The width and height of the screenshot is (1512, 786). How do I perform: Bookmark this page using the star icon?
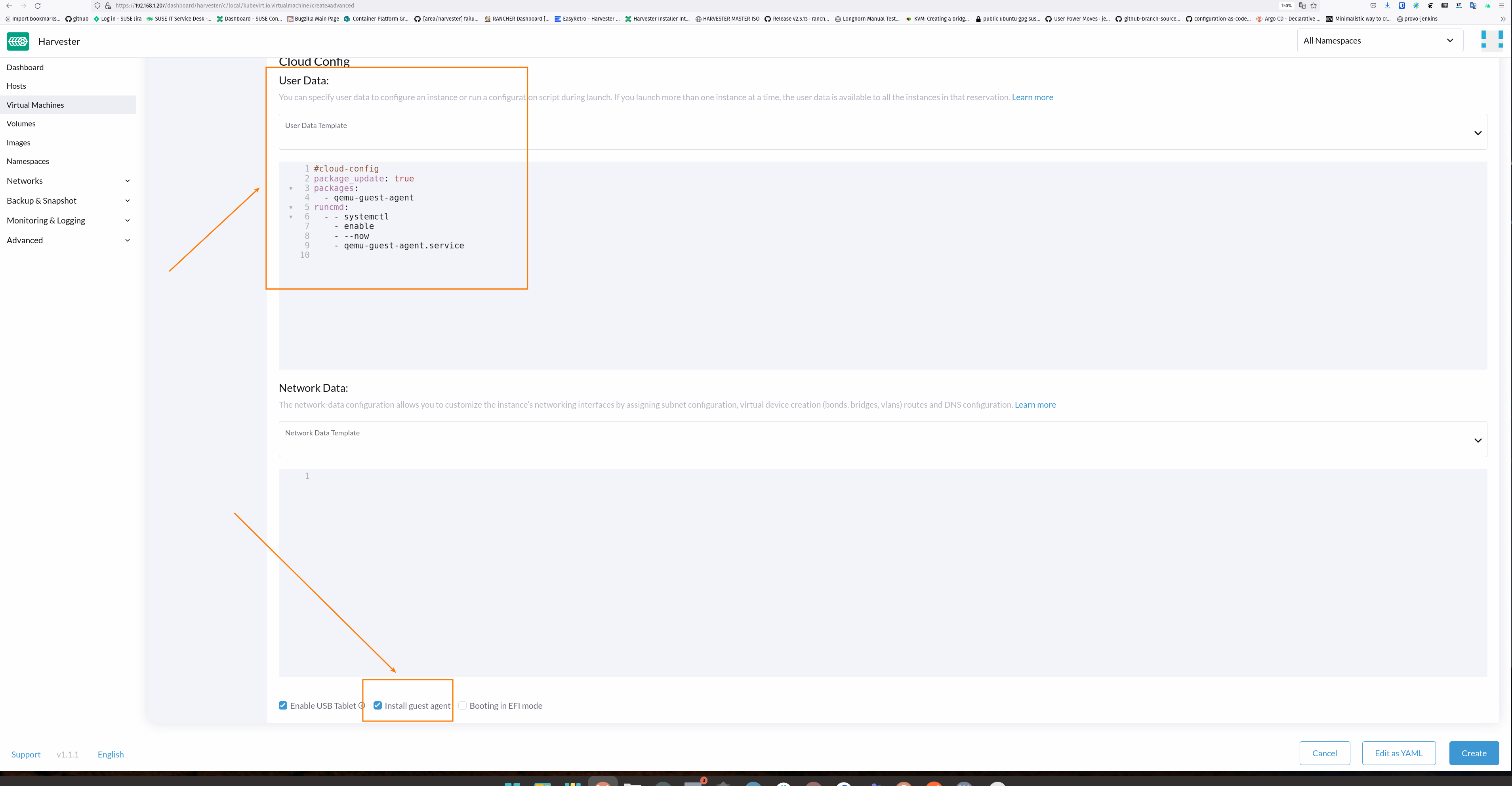1314,5
